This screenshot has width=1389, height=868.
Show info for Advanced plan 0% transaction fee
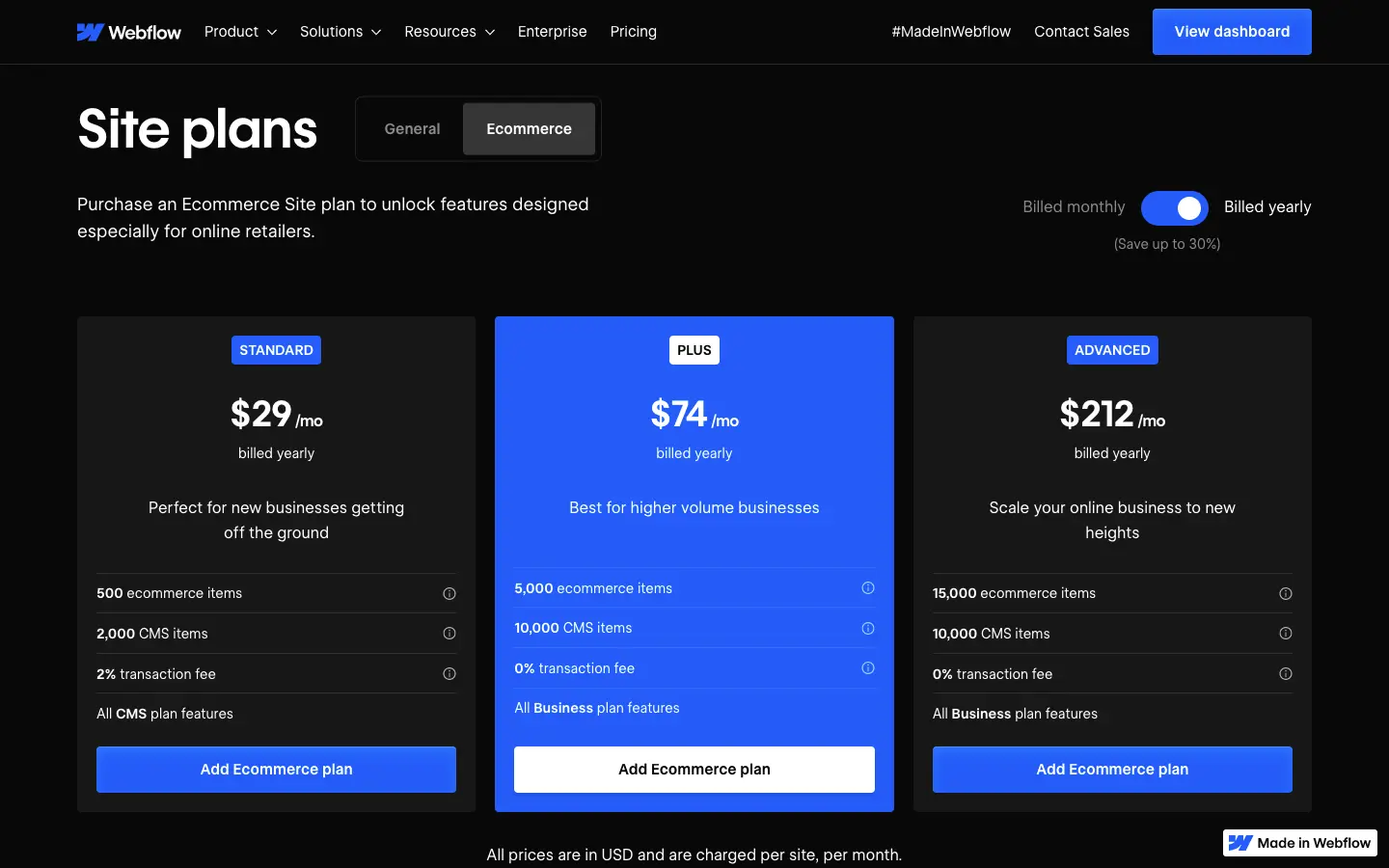pyautogui.click(x=1286, y=674)
